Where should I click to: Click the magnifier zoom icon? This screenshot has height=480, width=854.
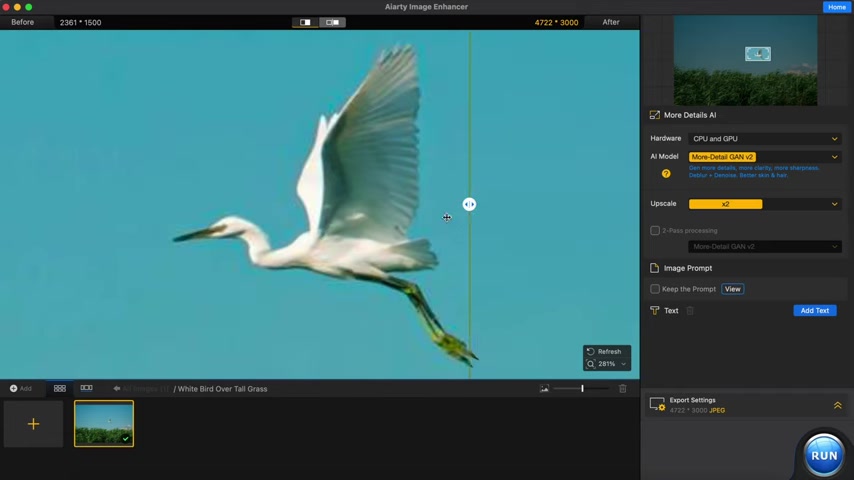[x=590, y=364]
